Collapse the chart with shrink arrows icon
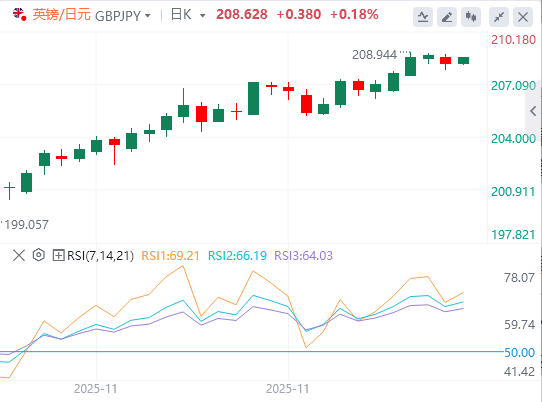 (499, 17)
